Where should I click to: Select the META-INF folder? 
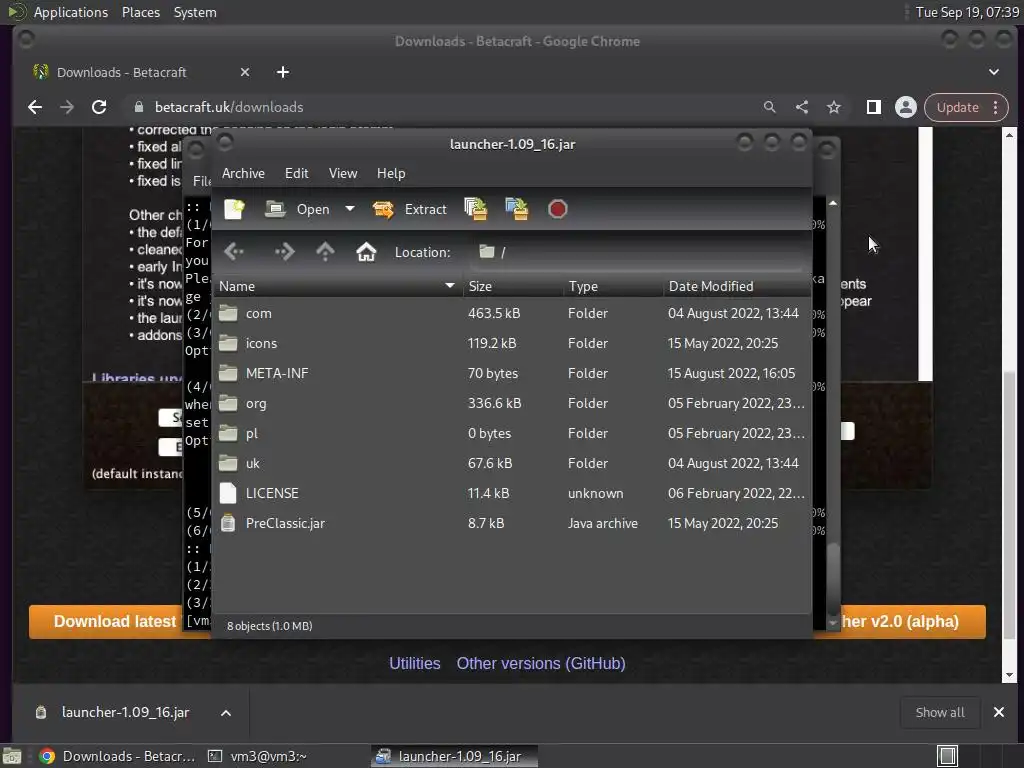pos(512,374)
